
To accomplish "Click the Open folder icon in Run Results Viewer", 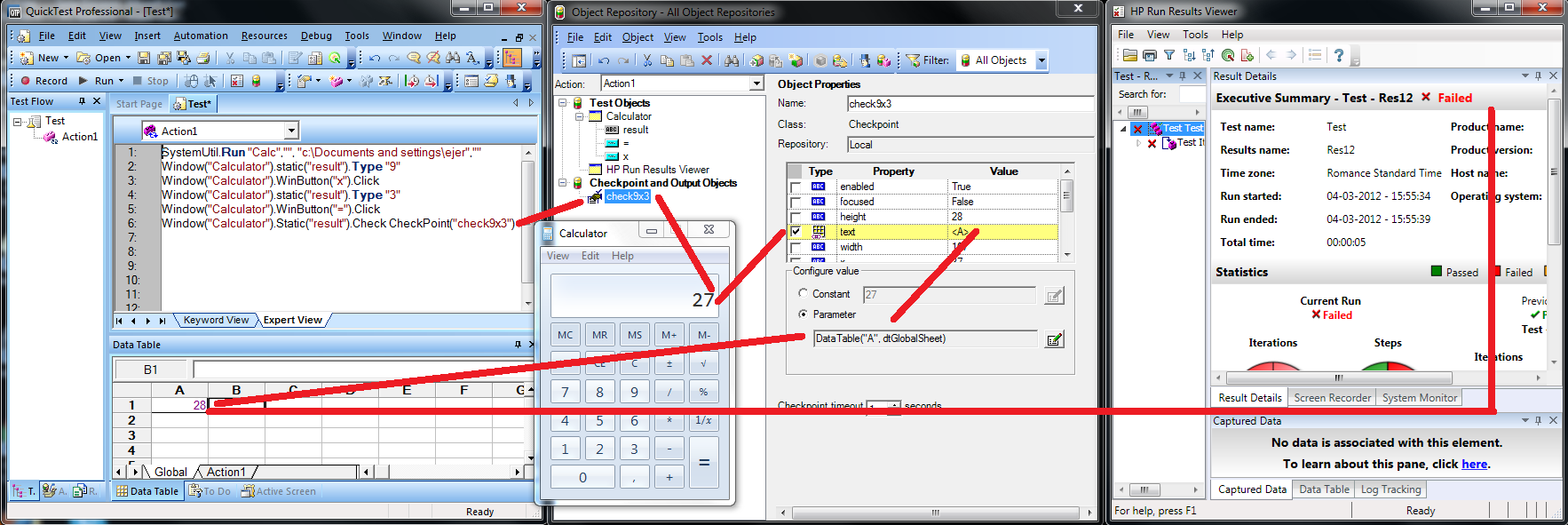I will [x=1129, y=55].
